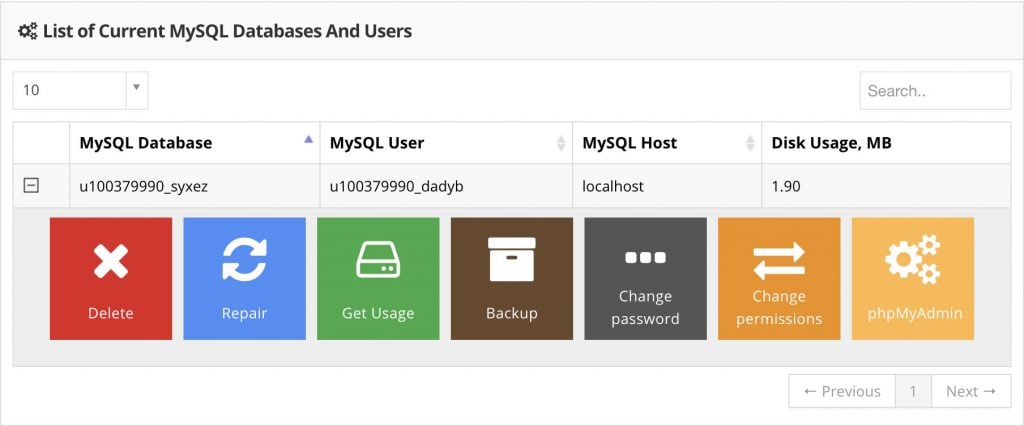This screenshot has height=426, width=1024.
Task: Click the brown Backup tile
Action: tap(512, 278)
